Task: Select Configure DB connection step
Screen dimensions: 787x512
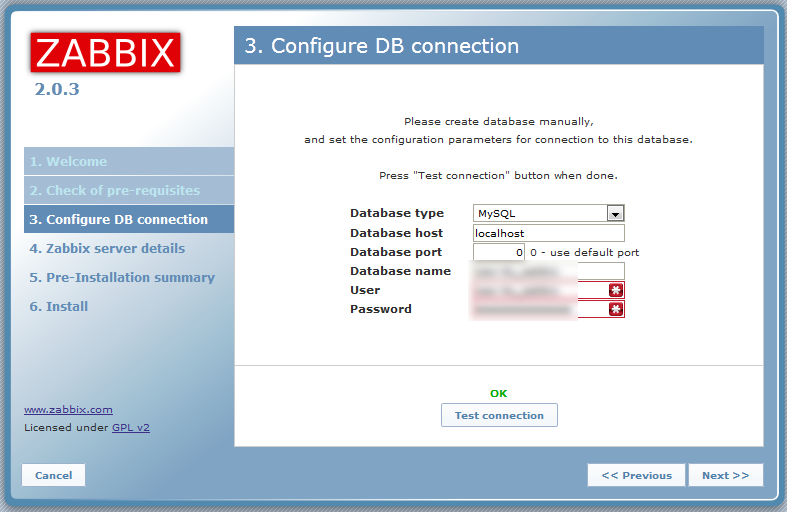Action: [x=118, y=220]
